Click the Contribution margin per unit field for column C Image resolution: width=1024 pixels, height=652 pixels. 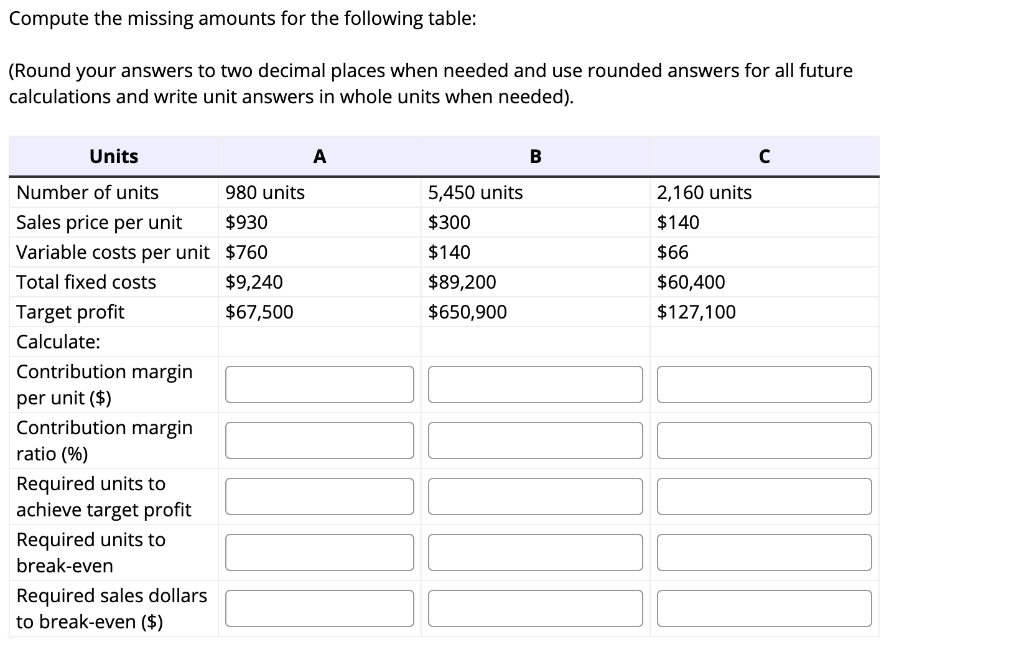(764, 383)
